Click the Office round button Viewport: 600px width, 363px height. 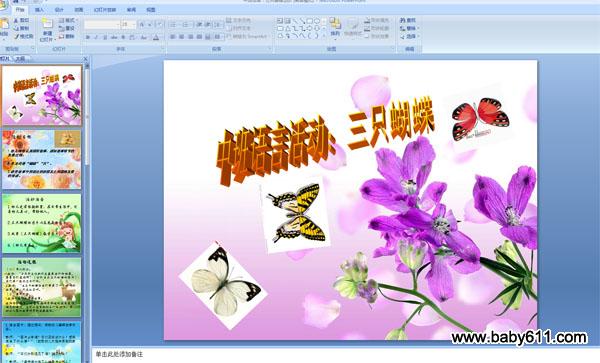tap(3, 4)
